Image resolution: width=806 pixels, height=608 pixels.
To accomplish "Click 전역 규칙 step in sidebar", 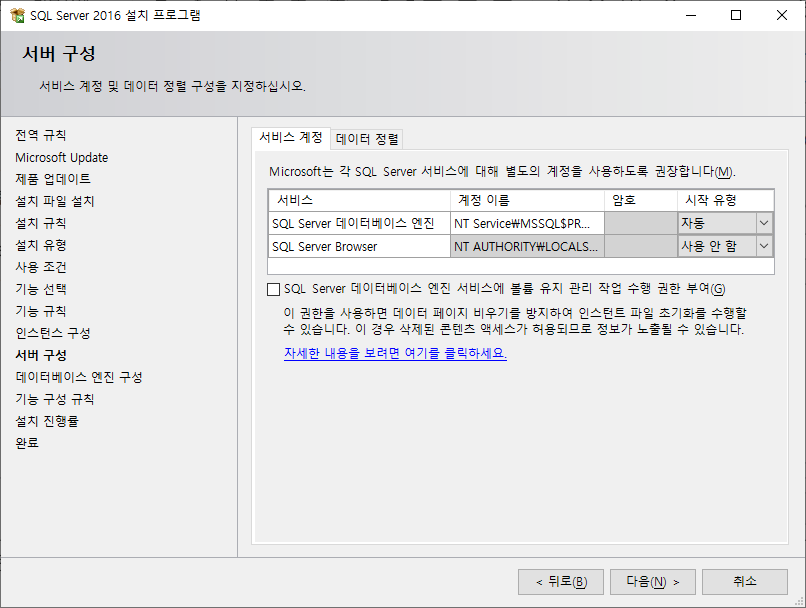I will coord(41,135).
